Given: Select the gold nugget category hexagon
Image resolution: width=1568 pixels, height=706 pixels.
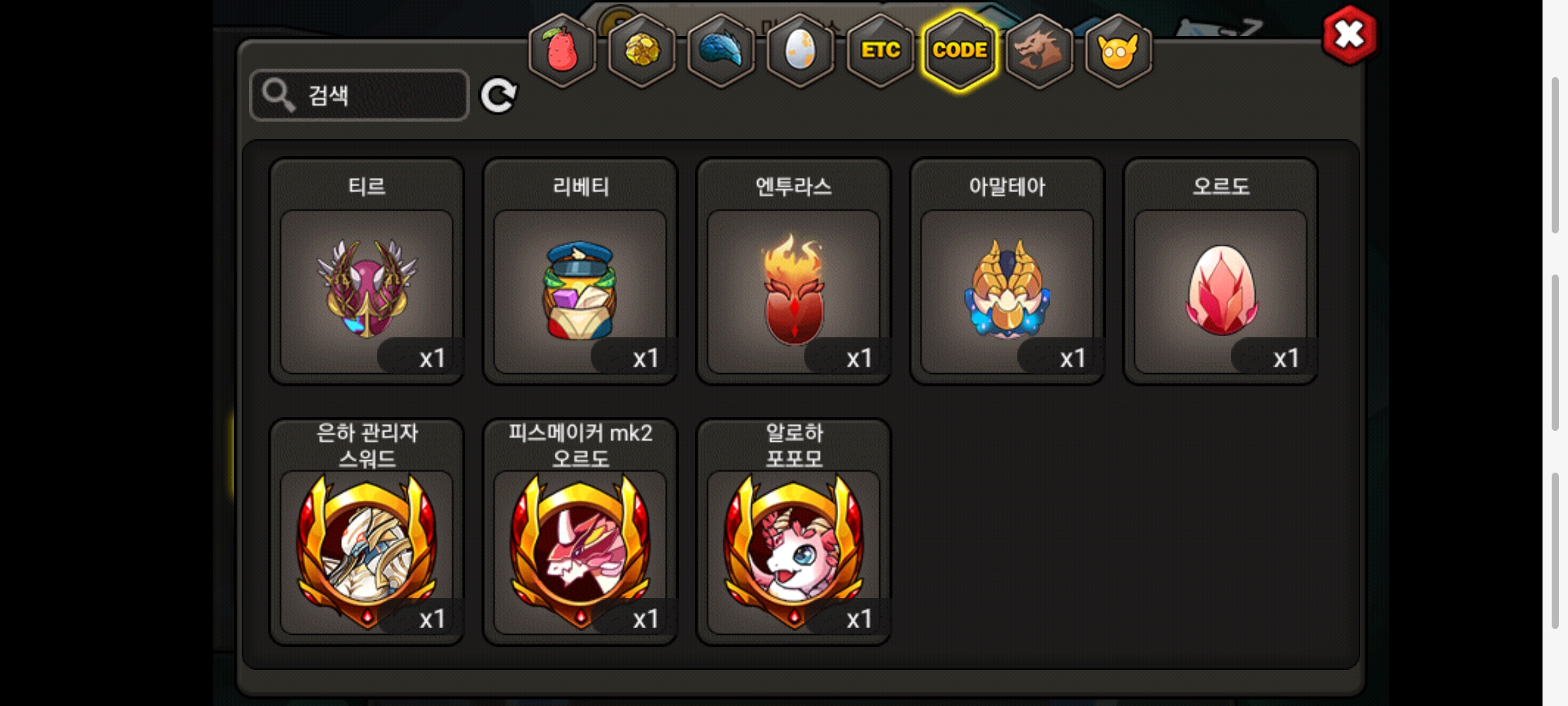Looking at the screenshot, I should 642,50.
